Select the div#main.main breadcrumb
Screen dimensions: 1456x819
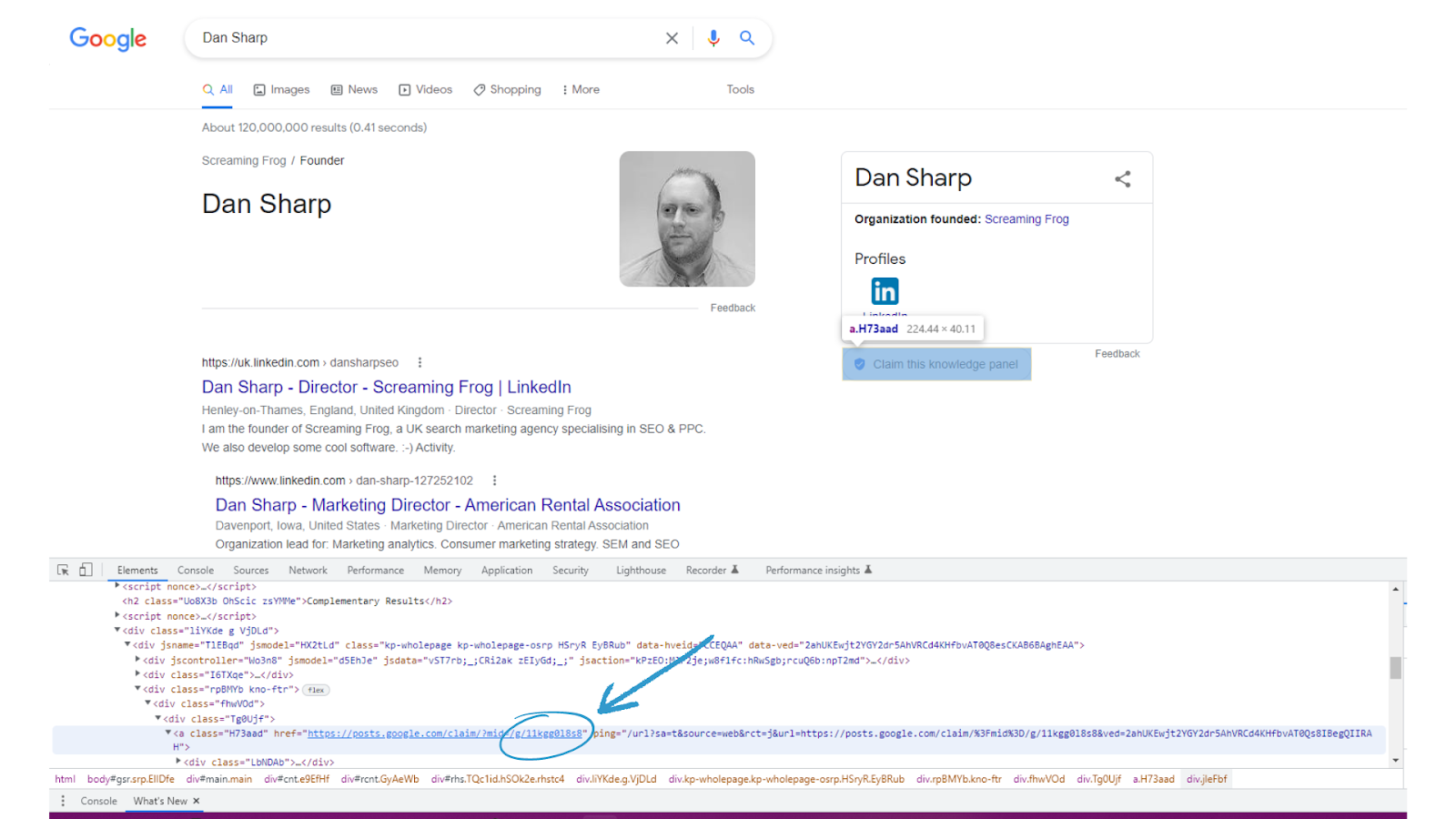tap(219, 779)
